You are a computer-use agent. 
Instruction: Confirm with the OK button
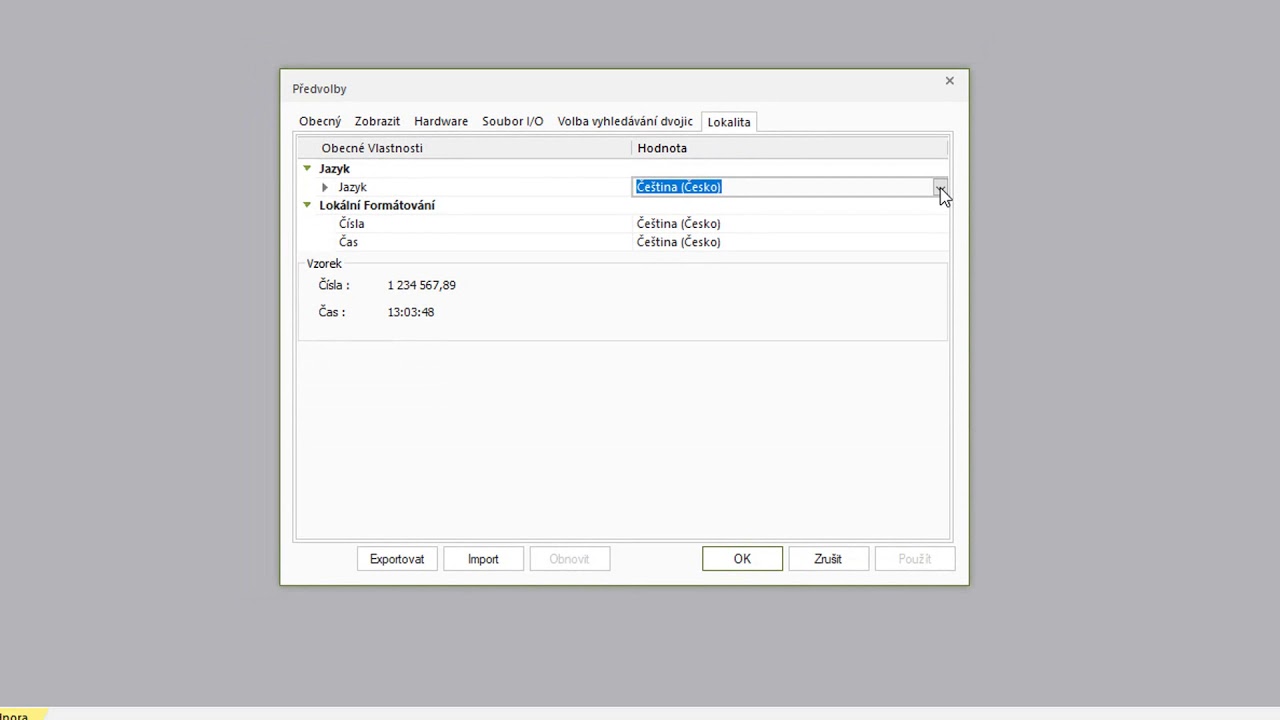[742, 559]
